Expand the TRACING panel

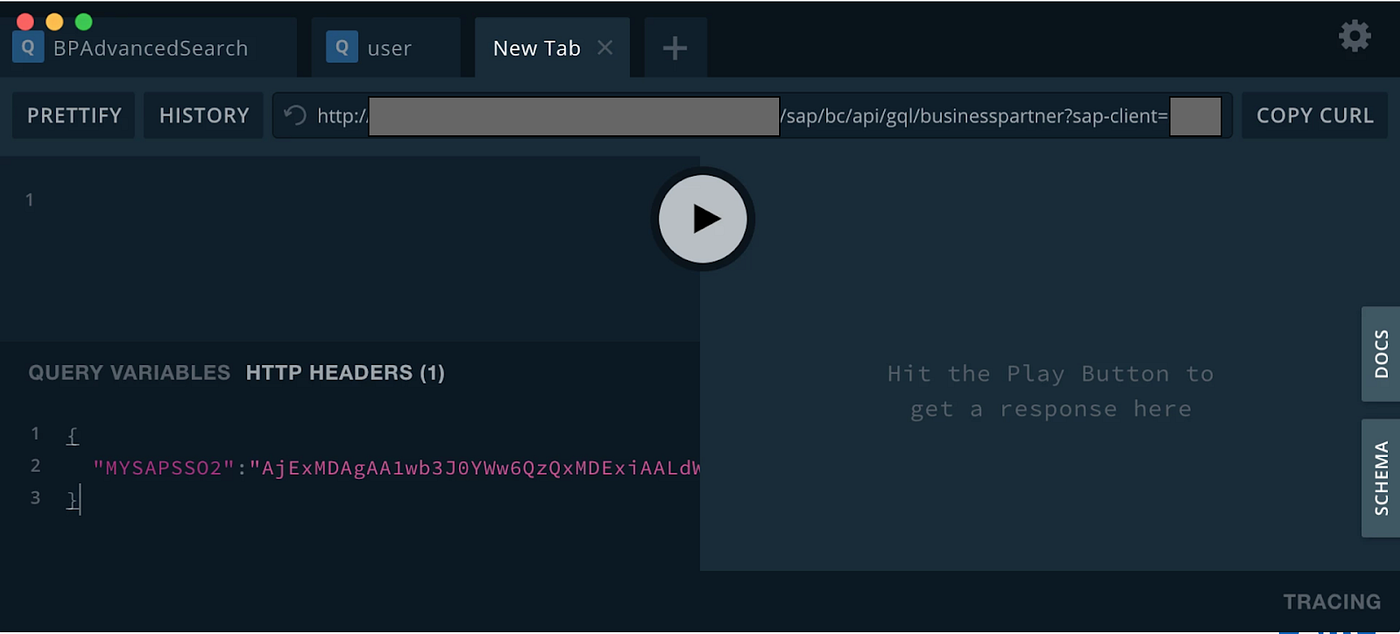pyautogui.click(x=1332, y=601)
